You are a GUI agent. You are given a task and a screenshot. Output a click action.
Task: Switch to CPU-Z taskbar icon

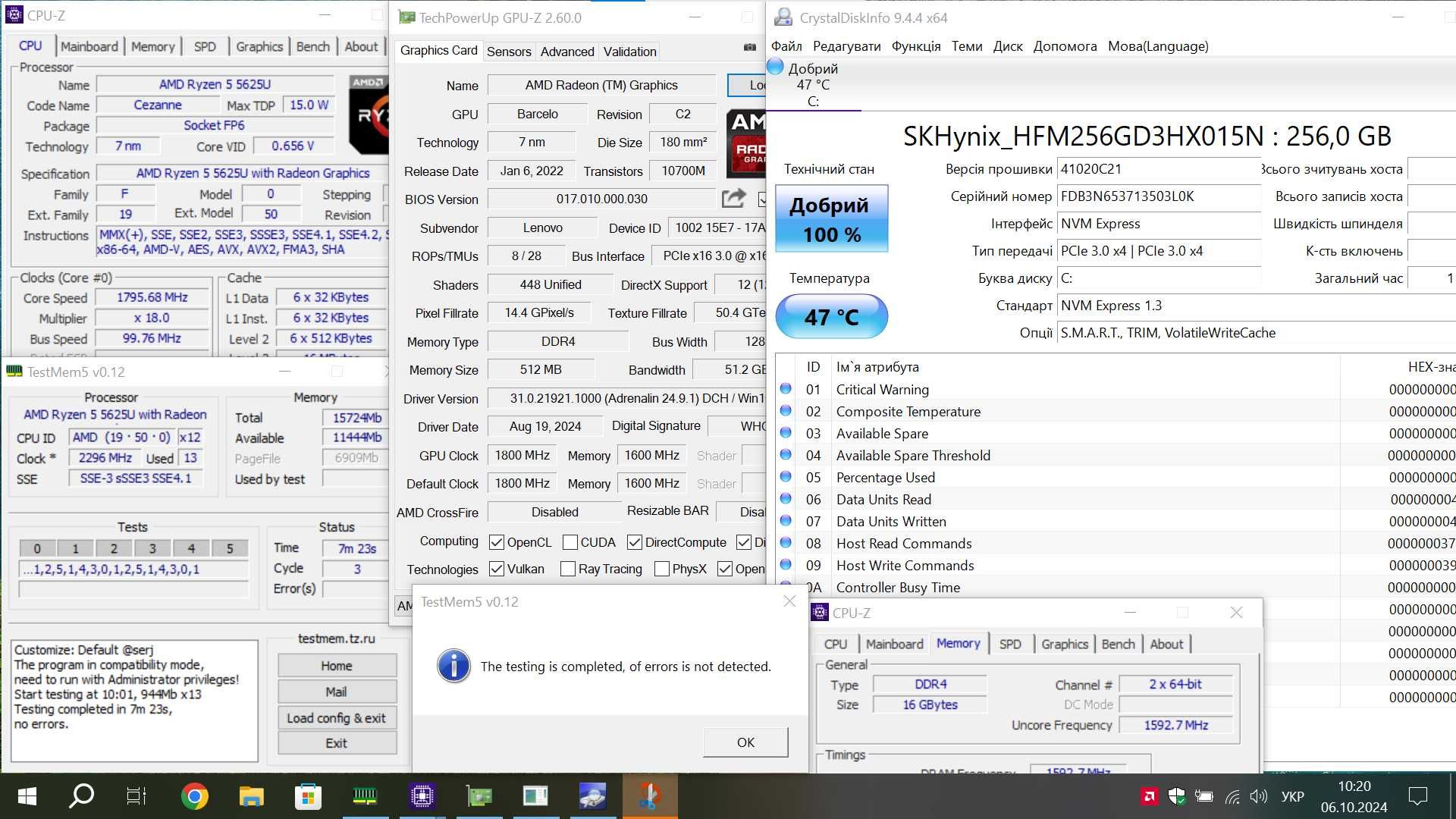pyautogui.click(x=422, y=796)
